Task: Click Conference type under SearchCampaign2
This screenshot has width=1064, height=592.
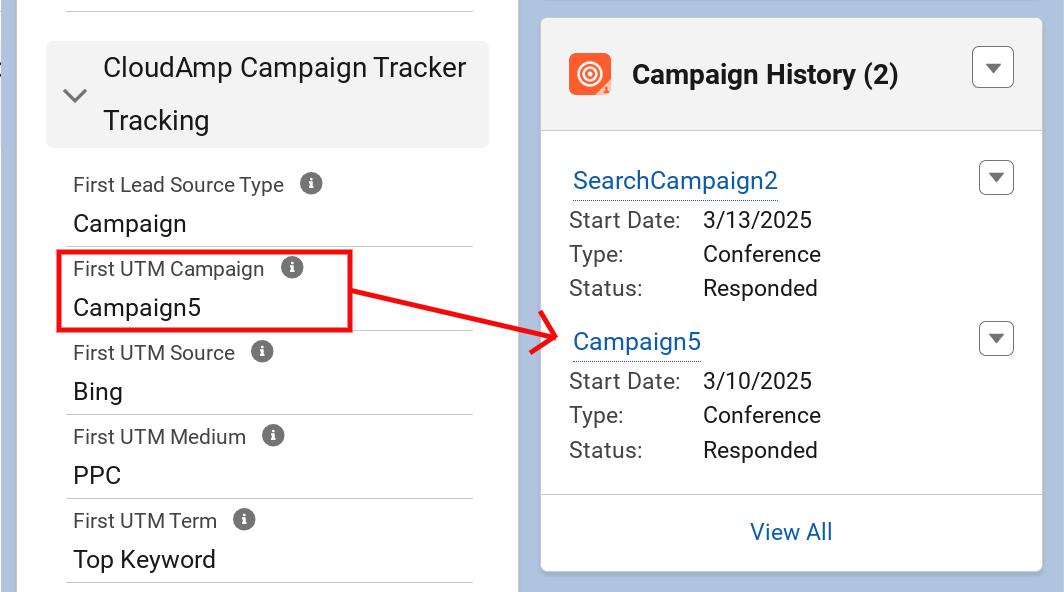Action: [x=762, y=254]
